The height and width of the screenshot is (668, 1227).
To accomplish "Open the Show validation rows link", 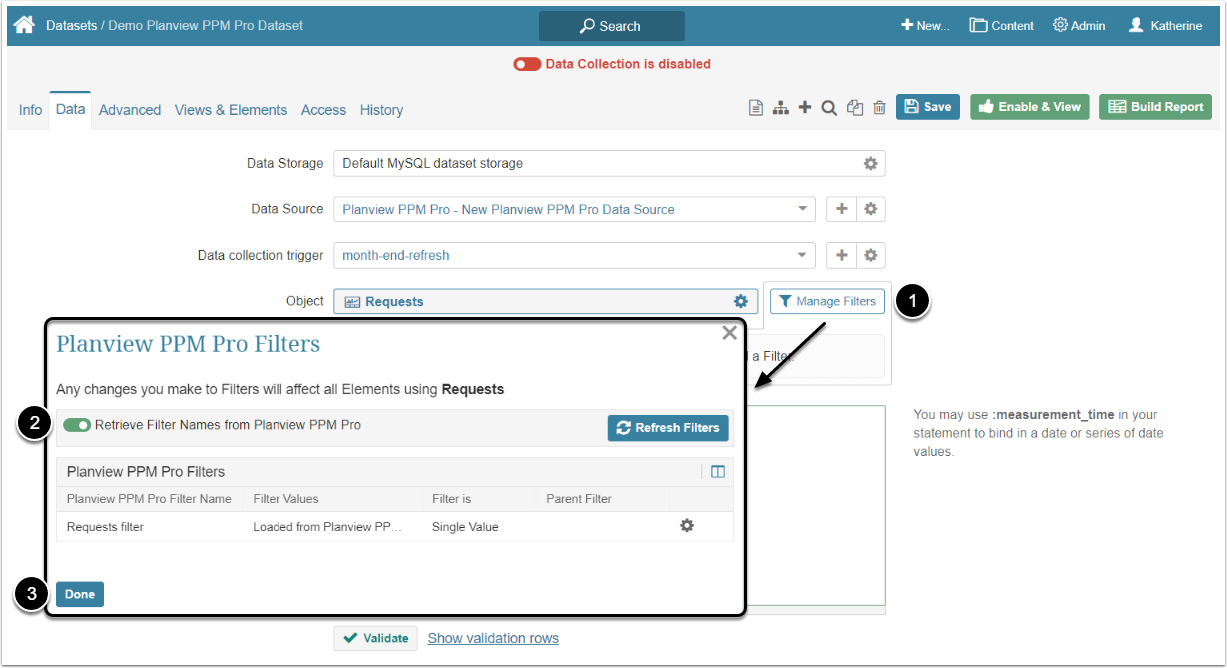I will tap(493, 638).
